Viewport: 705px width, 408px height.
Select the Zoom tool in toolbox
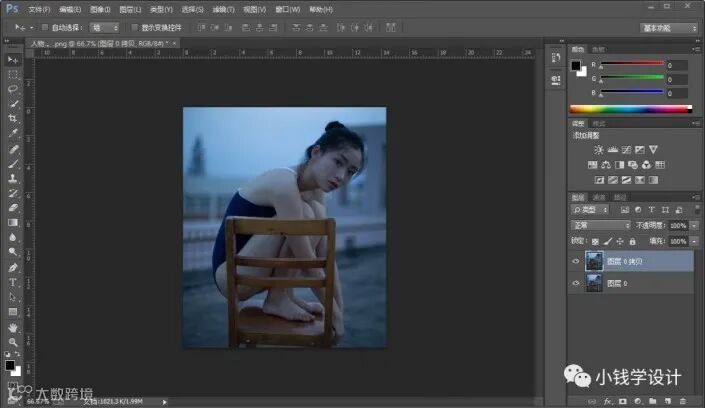(13, 342)
